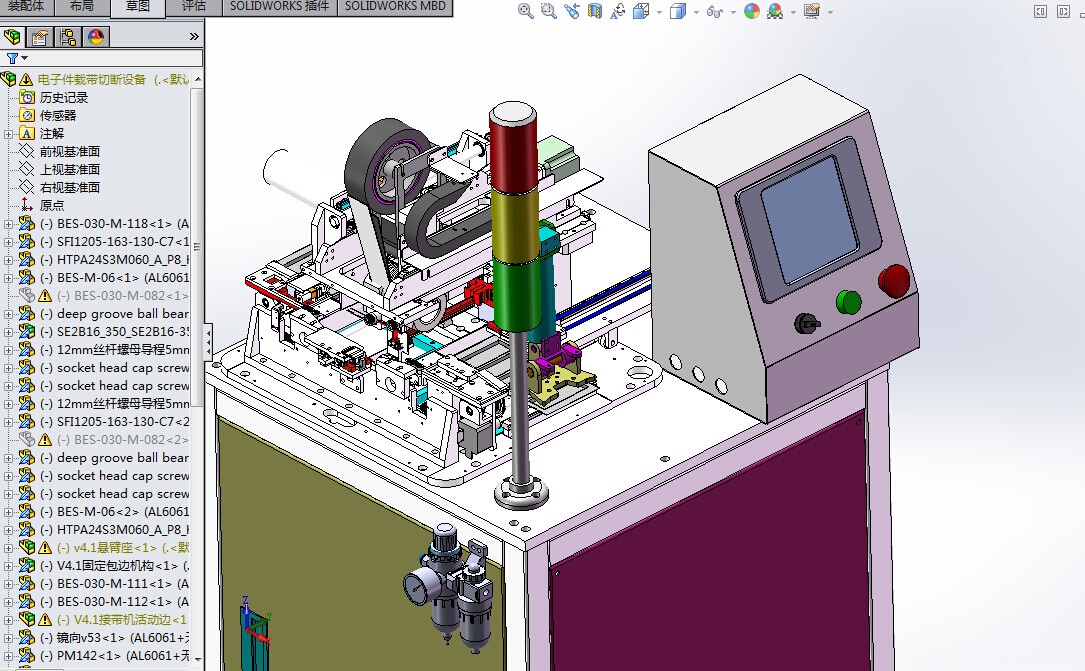
Task: Select the 上视基准面 plane item
Action: pyautogui.click(x=70, y=169)
